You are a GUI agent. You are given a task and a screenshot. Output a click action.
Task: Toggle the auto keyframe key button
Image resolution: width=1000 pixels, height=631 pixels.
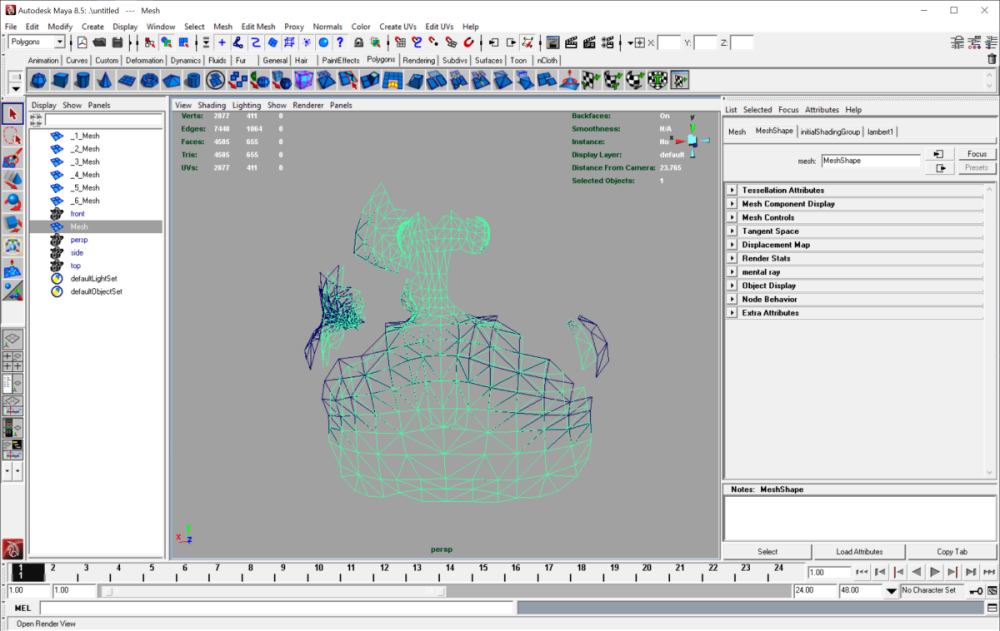coord(976,591)
